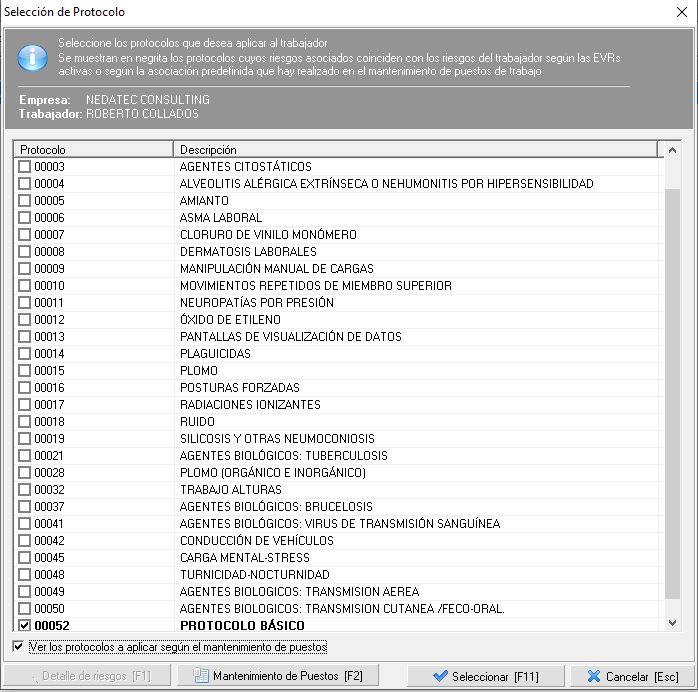698x692 pixels.
Task: Sort by the Descripción column header
Action: coord(415,150)
